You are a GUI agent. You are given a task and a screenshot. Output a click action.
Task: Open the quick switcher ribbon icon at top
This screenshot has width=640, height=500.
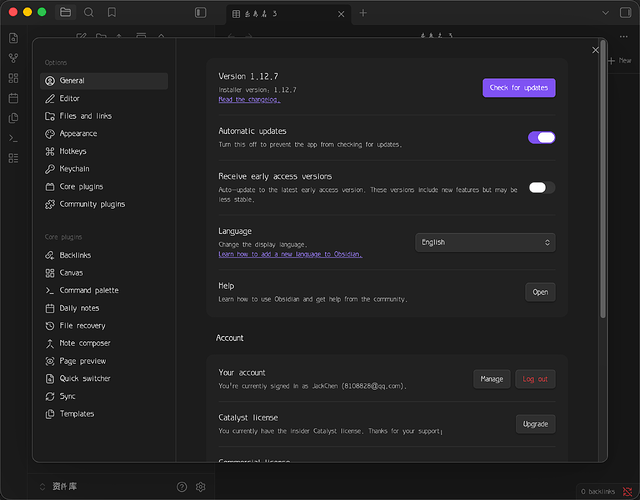click(13, 38)
